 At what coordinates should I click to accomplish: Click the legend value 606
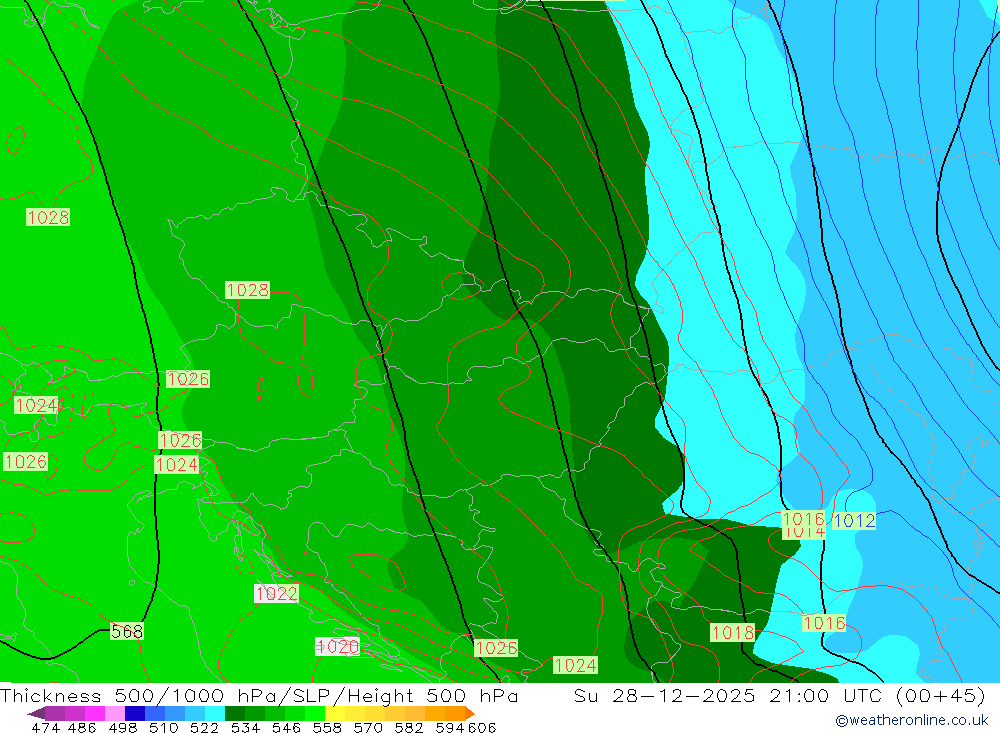[482, 727]
